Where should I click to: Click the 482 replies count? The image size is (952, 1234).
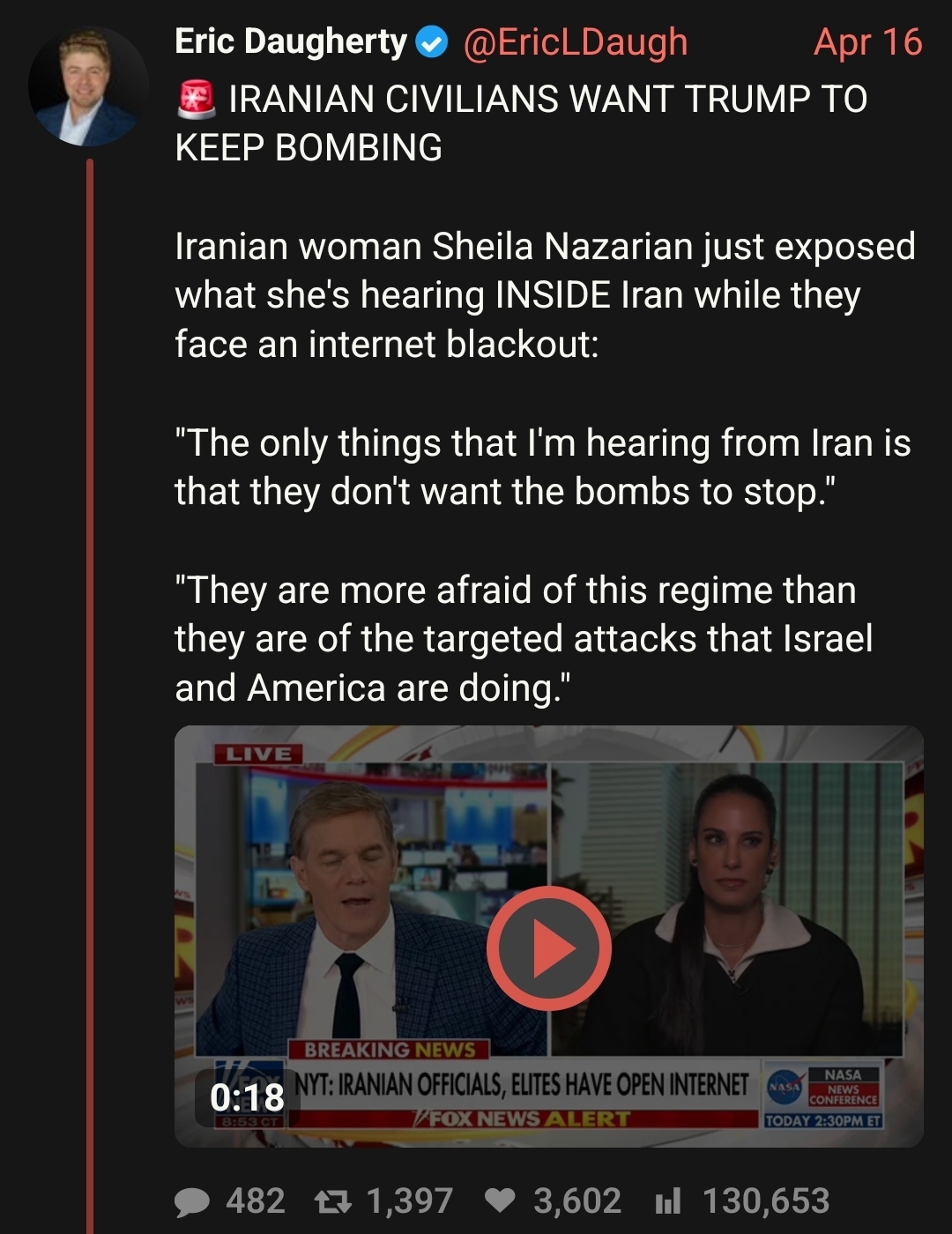pyautogui.click(x=256, y=1201)
